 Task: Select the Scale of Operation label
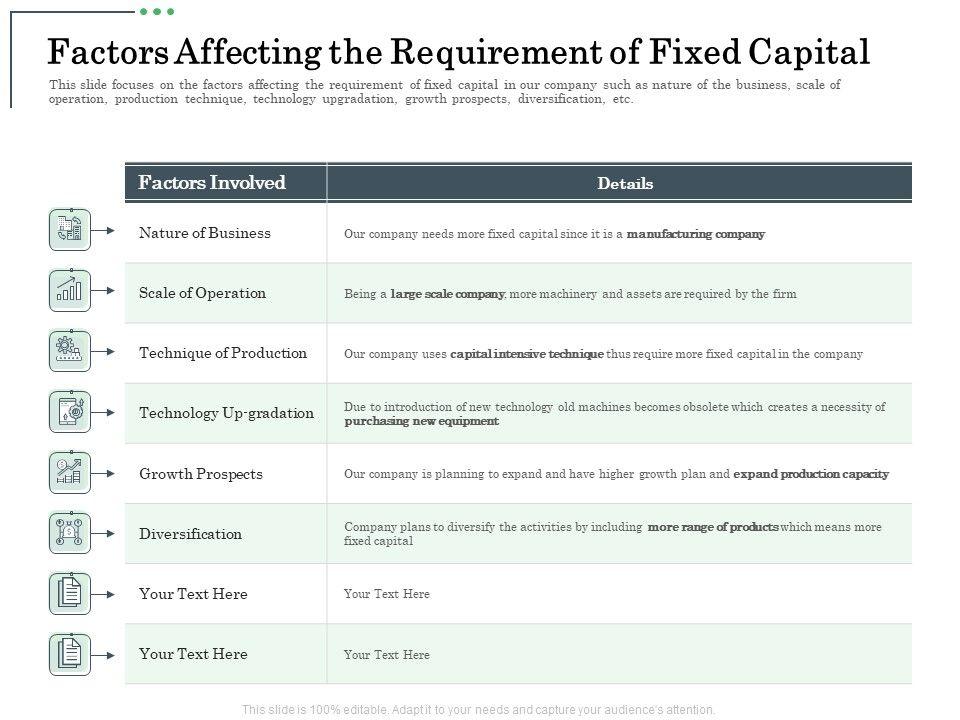(203, 293)
